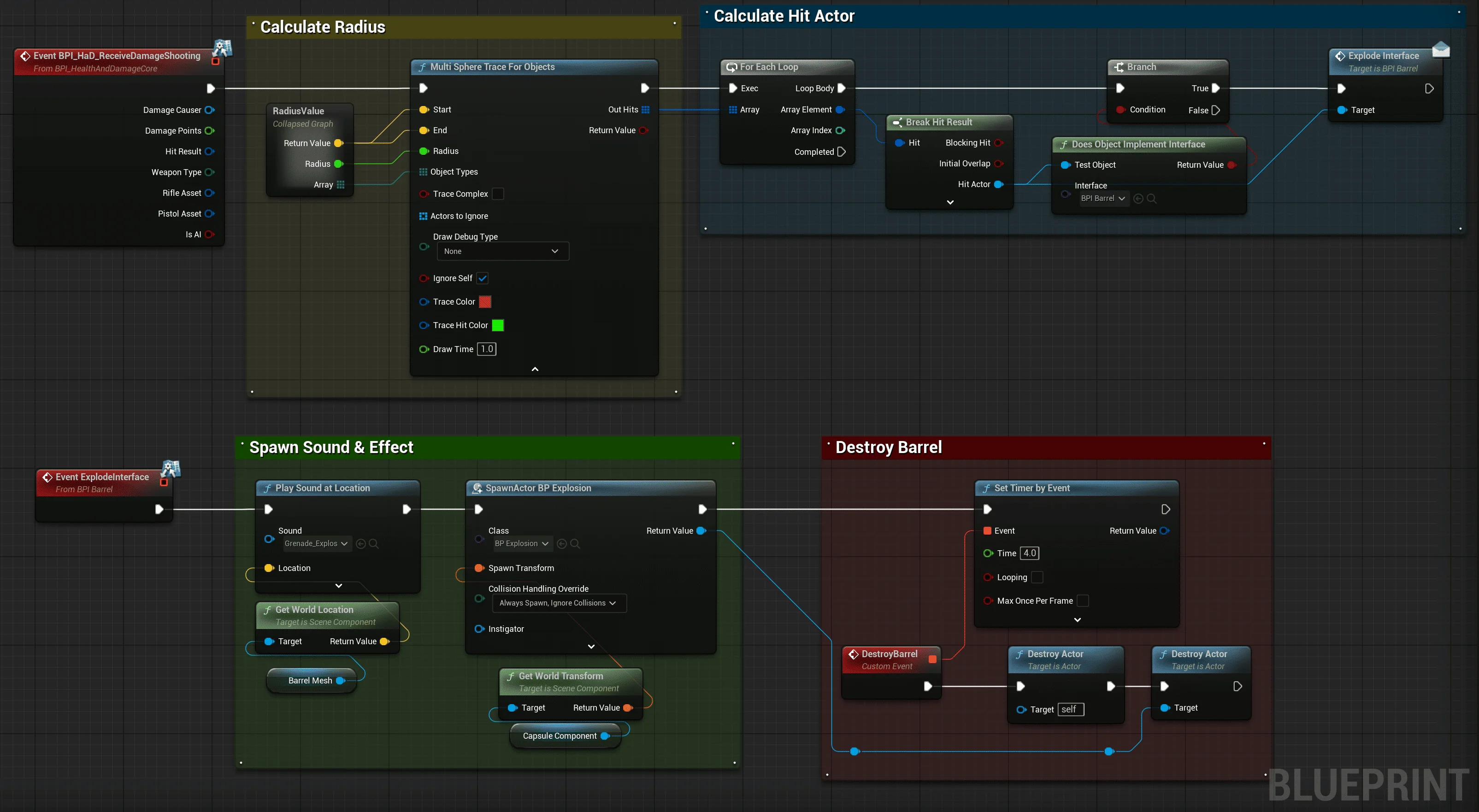The width and height of the screenshot is (1479, 812).
Task: Select the Calculate Hit Actor comment header
Action: [x=1083, y=16]
